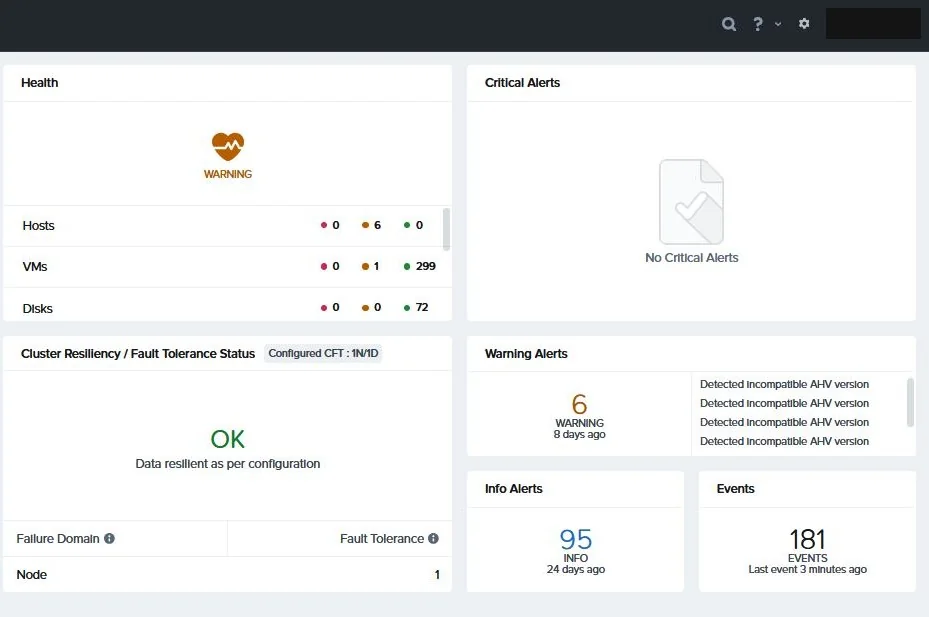Click the help question mark icon
The height and width of the screenshot is (617, 929).
point(758,24)
